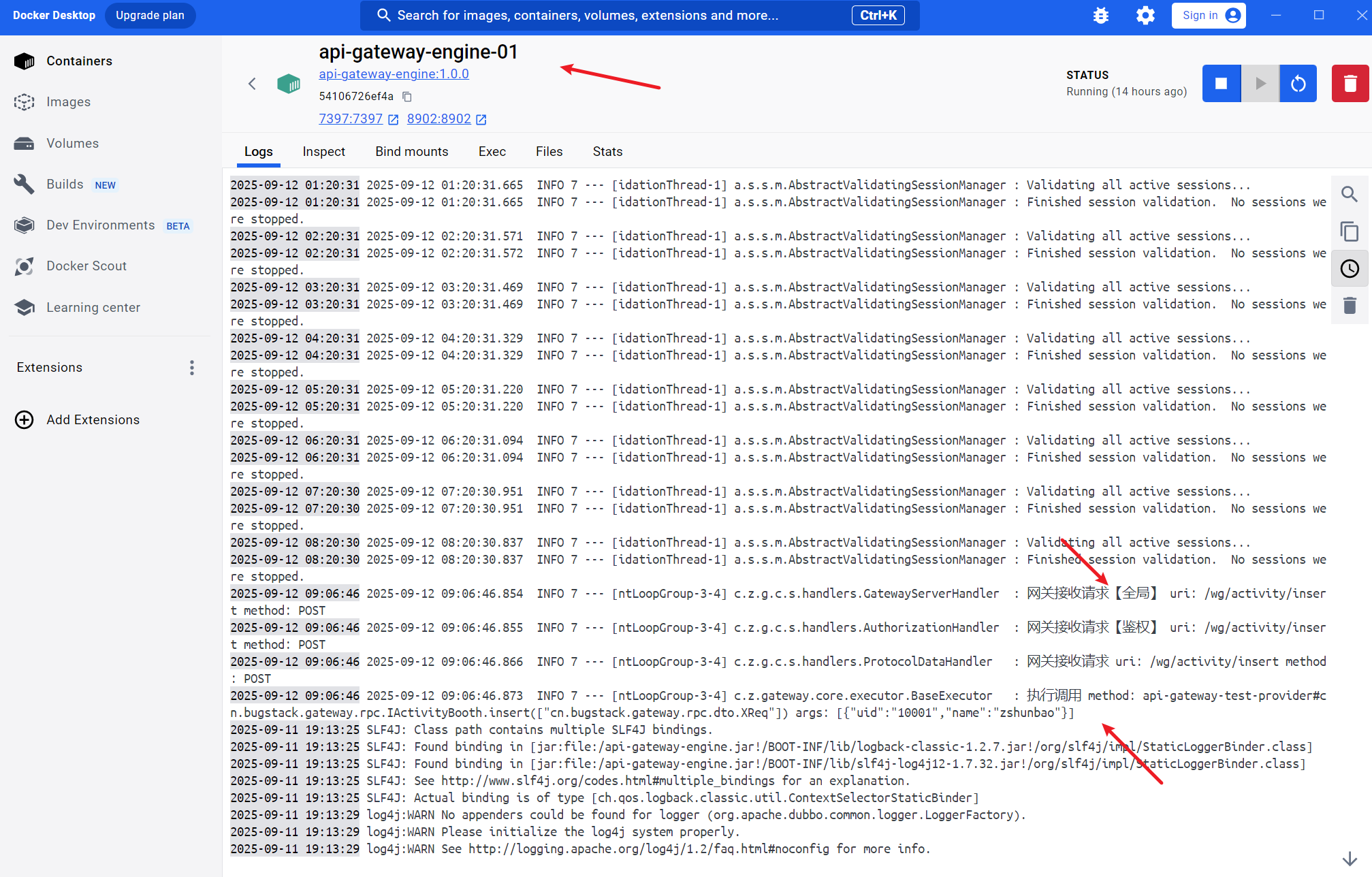
Task: Click the Upgrade plan button
Action: pos(150,16)
